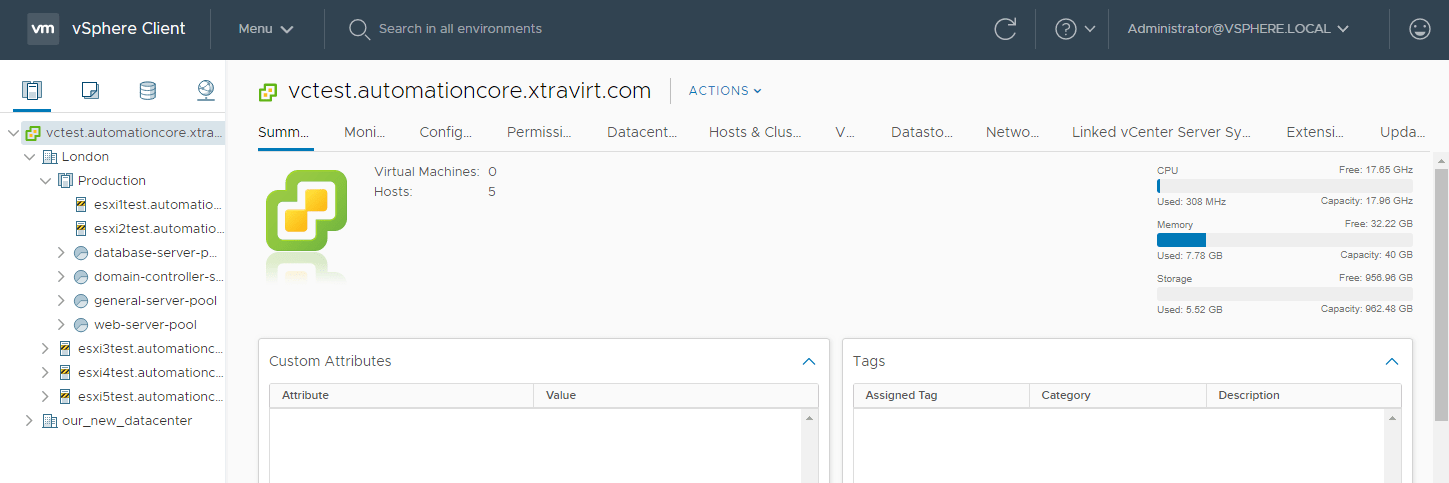Expand the web-server-pool node
This screenshot has width=1449, height=483.
tap(61, 325)
